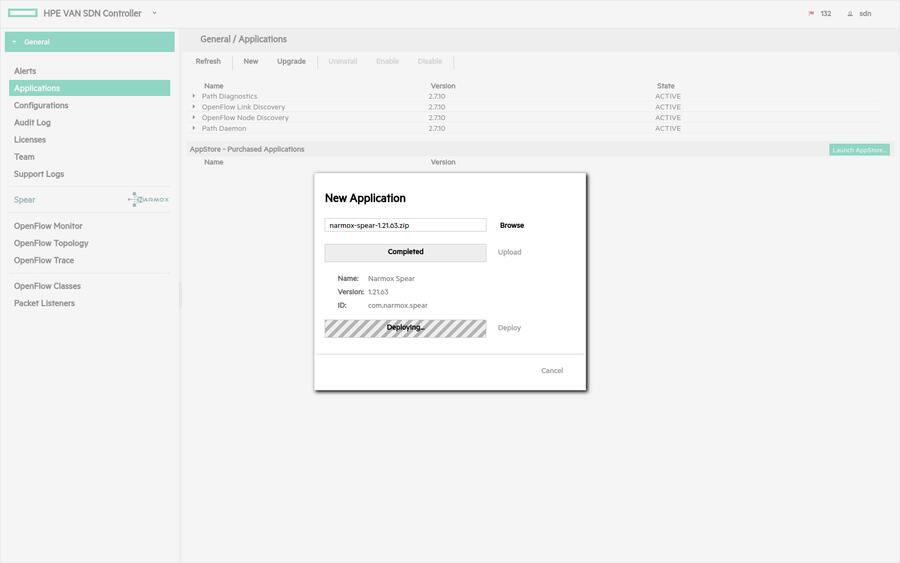Click the Narmox logo beside Spear
Image resolution: width=900 pixels, height=563 pixels.
click(149, 200)
